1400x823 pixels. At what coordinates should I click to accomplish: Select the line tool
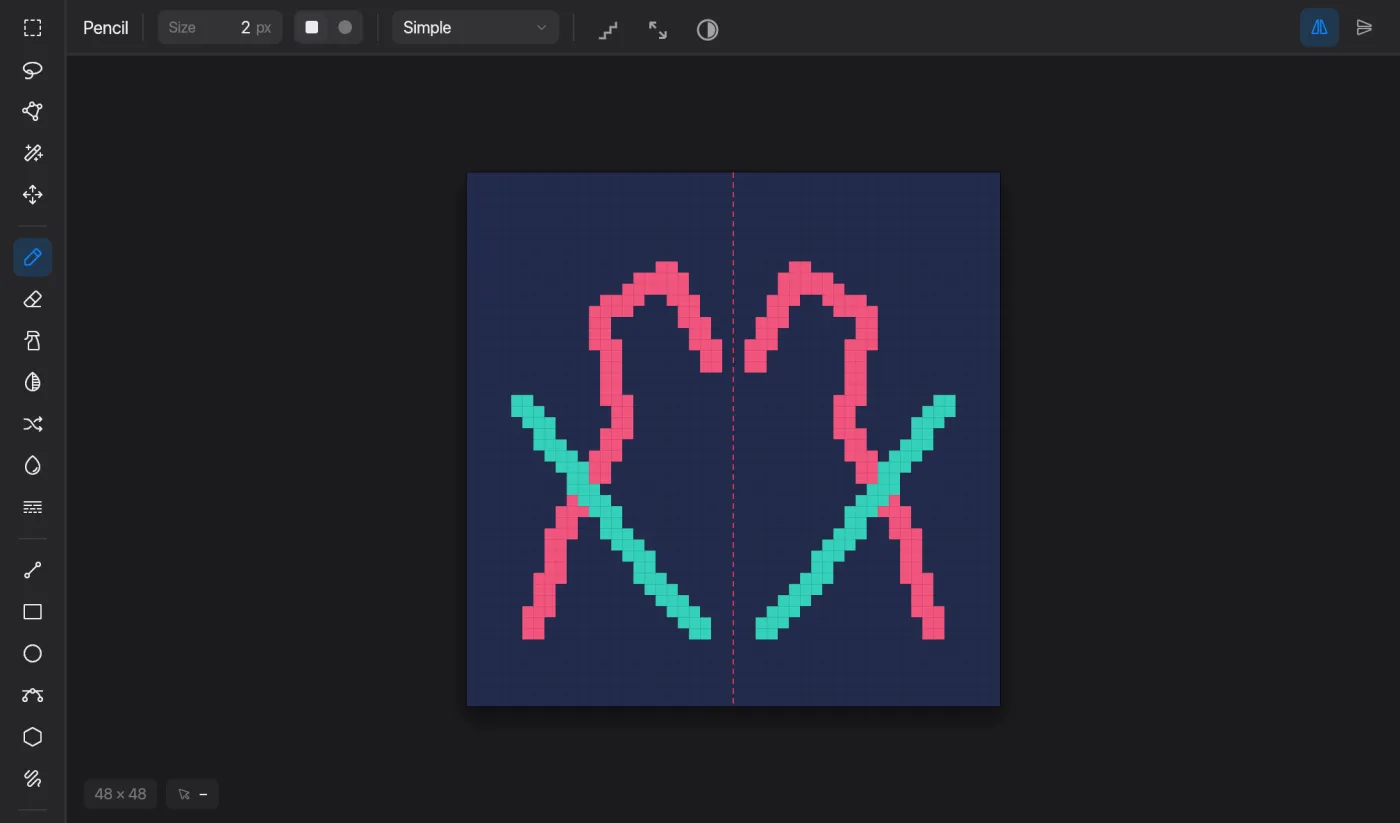tap(33, 570)
